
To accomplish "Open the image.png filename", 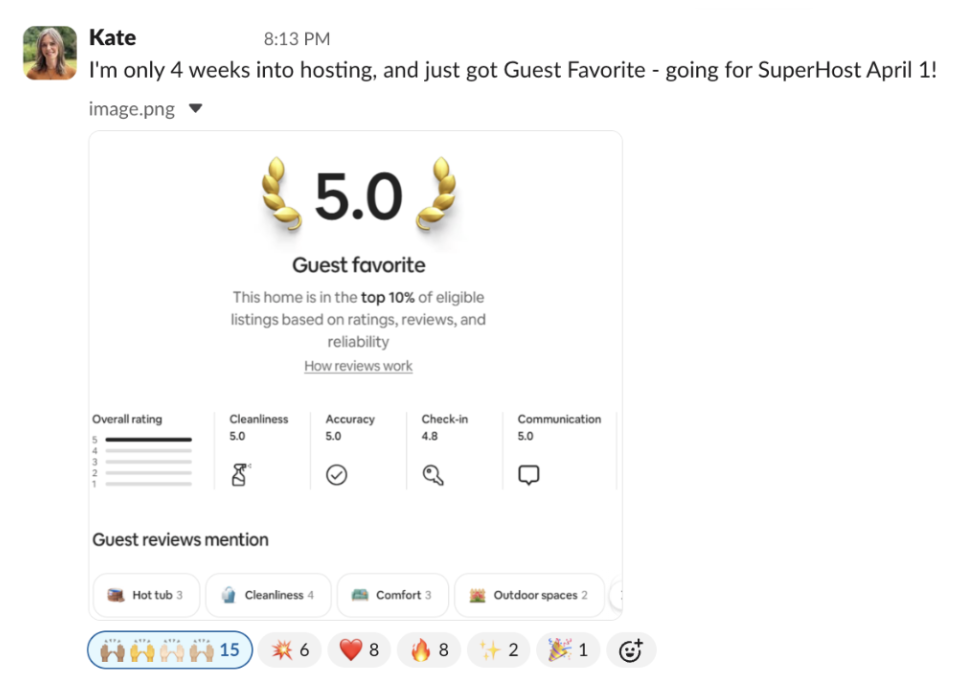I will 131,109.
